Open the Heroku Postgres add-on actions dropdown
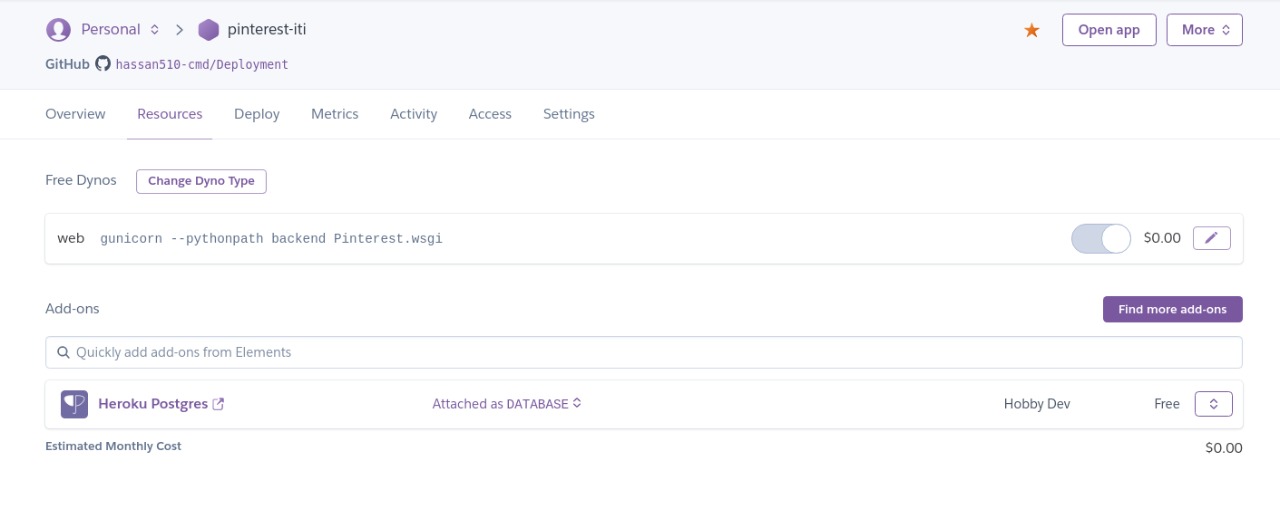This screenshot has height=509, width=1280. pyautogui.click(x=1213, y=404)
